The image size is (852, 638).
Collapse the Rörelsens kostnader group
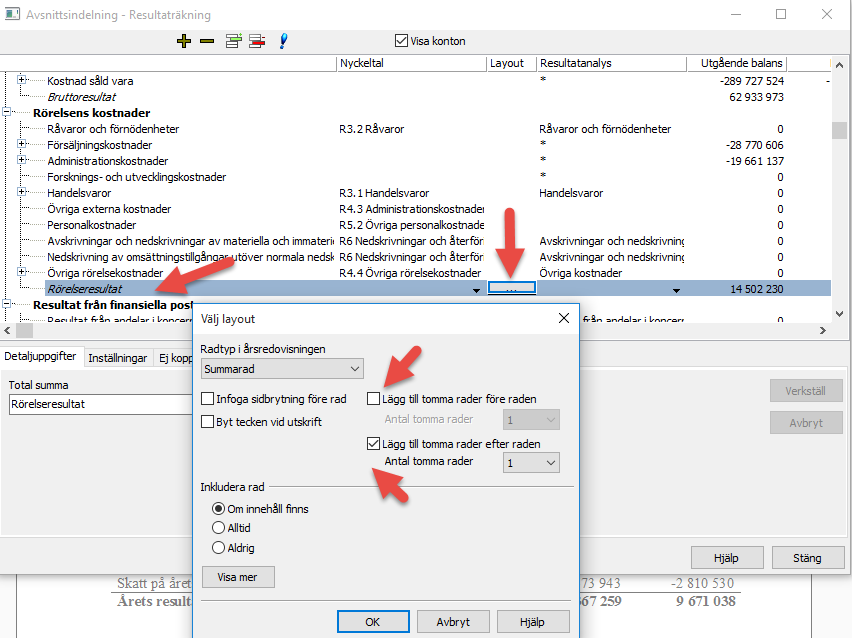(7, 112)
